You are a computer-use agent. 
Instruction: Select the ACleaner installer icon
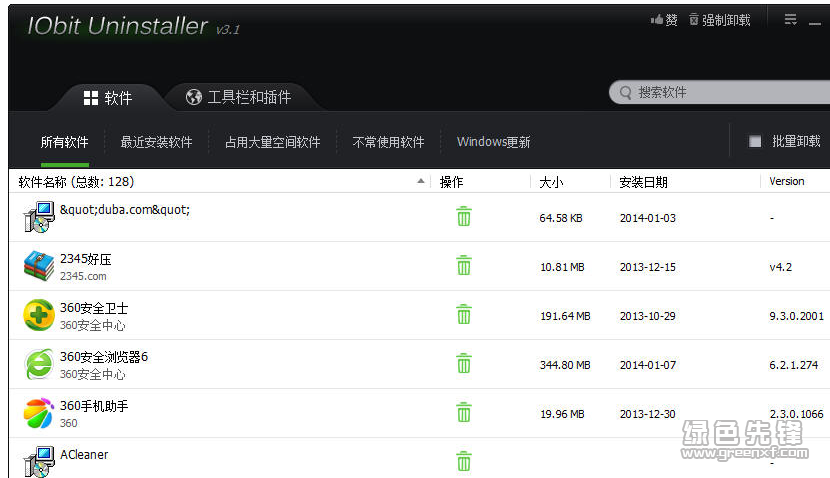click(39, 462)
